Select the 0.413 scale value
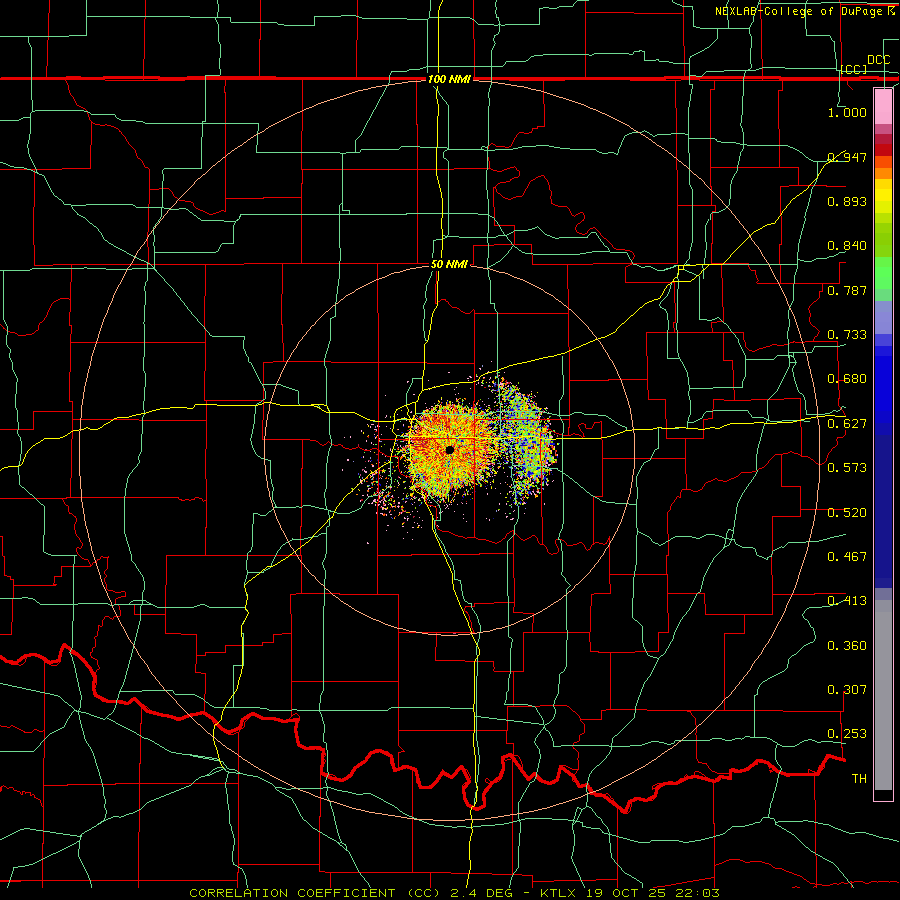 point(847,601)
